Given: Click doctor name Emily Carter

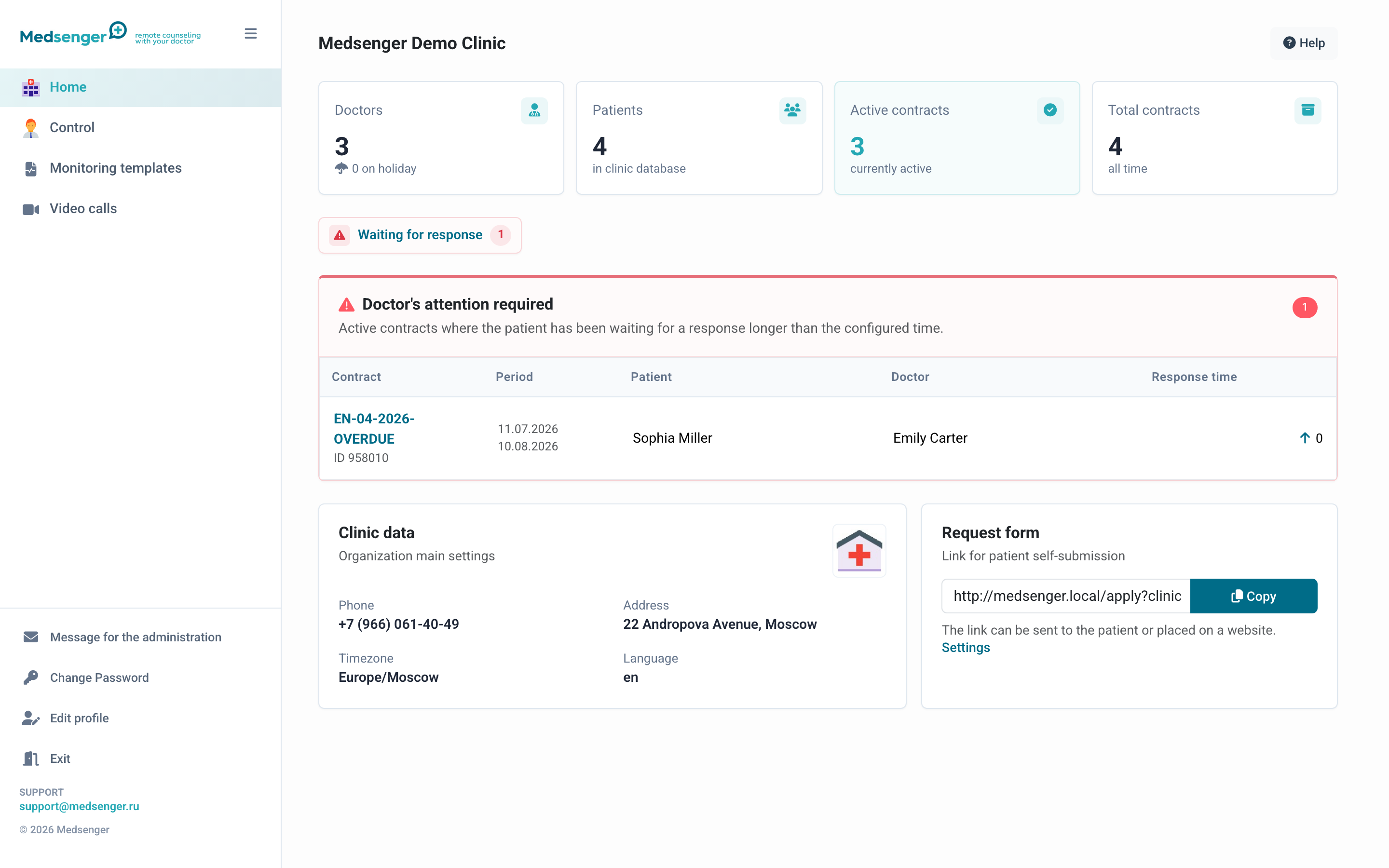Looking at the screenshot, I should click(x=930, y=439).
